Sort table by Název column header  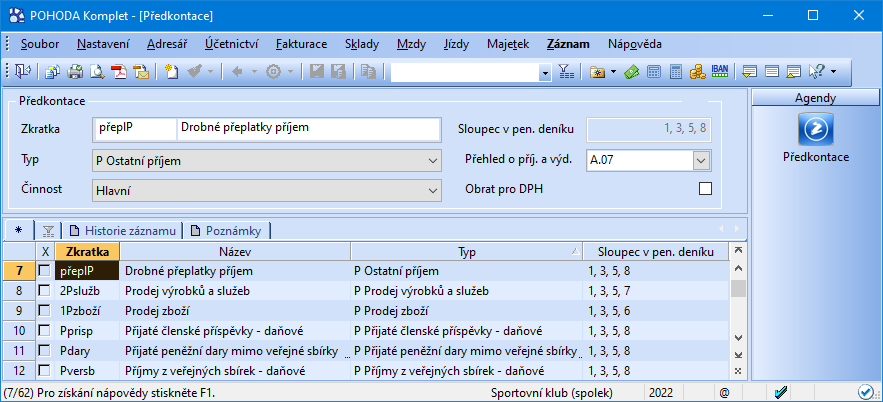236,251
